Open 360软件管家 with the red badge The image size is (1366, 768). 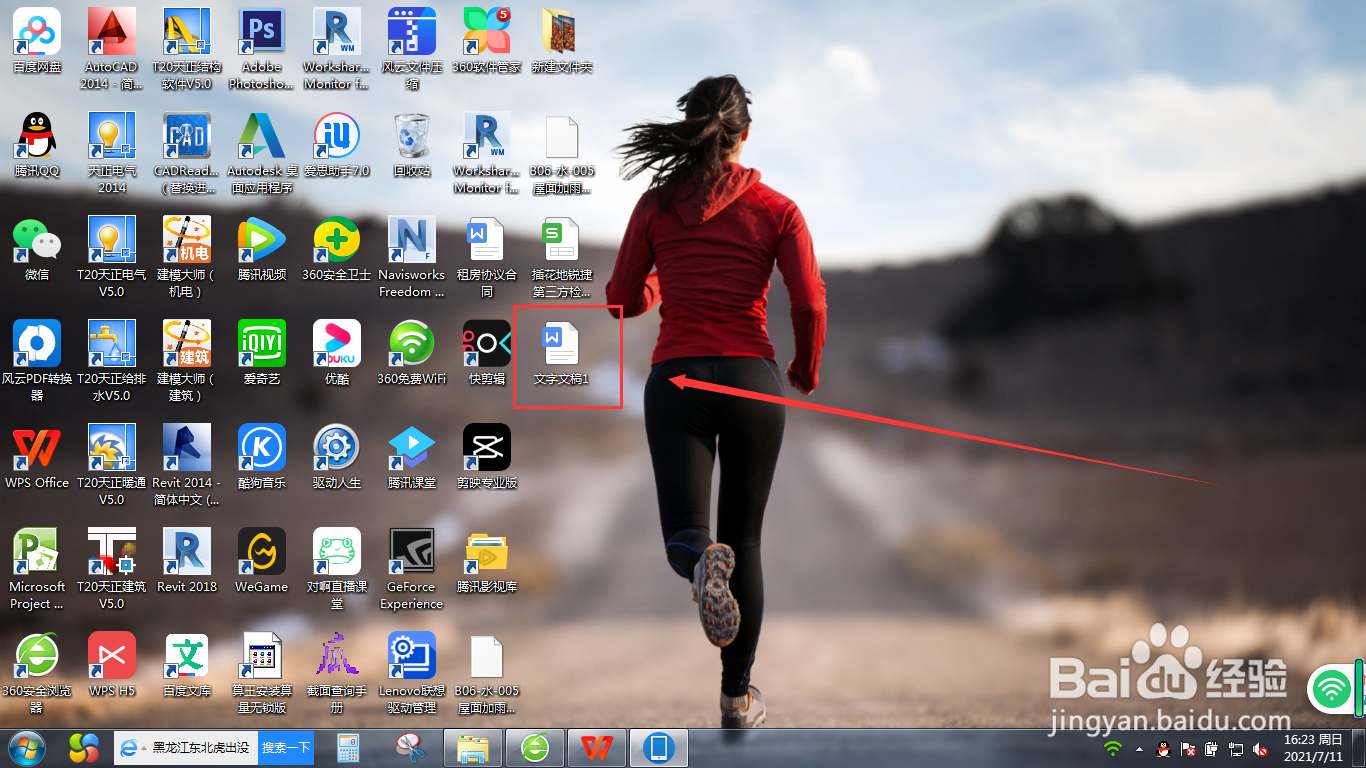coord(487,41)
